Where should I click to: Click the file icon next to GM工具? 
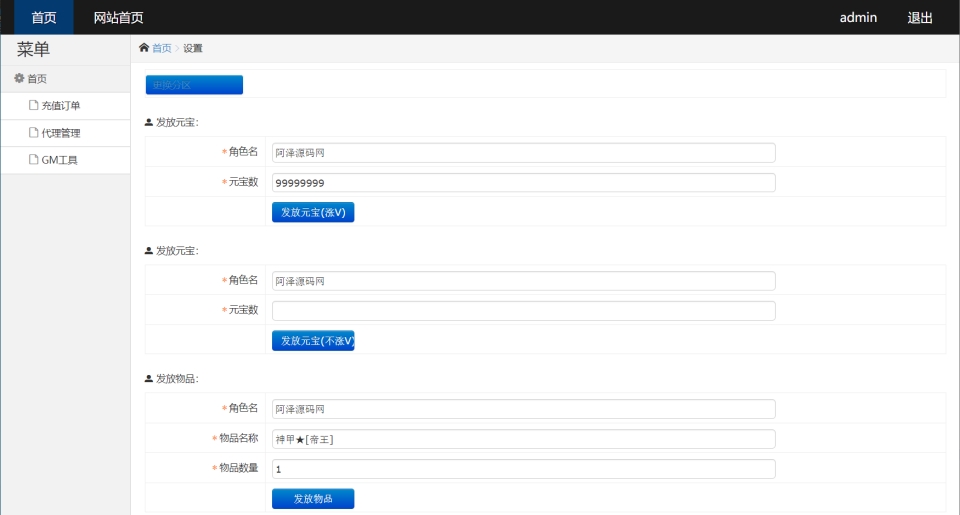coord(34,159)
